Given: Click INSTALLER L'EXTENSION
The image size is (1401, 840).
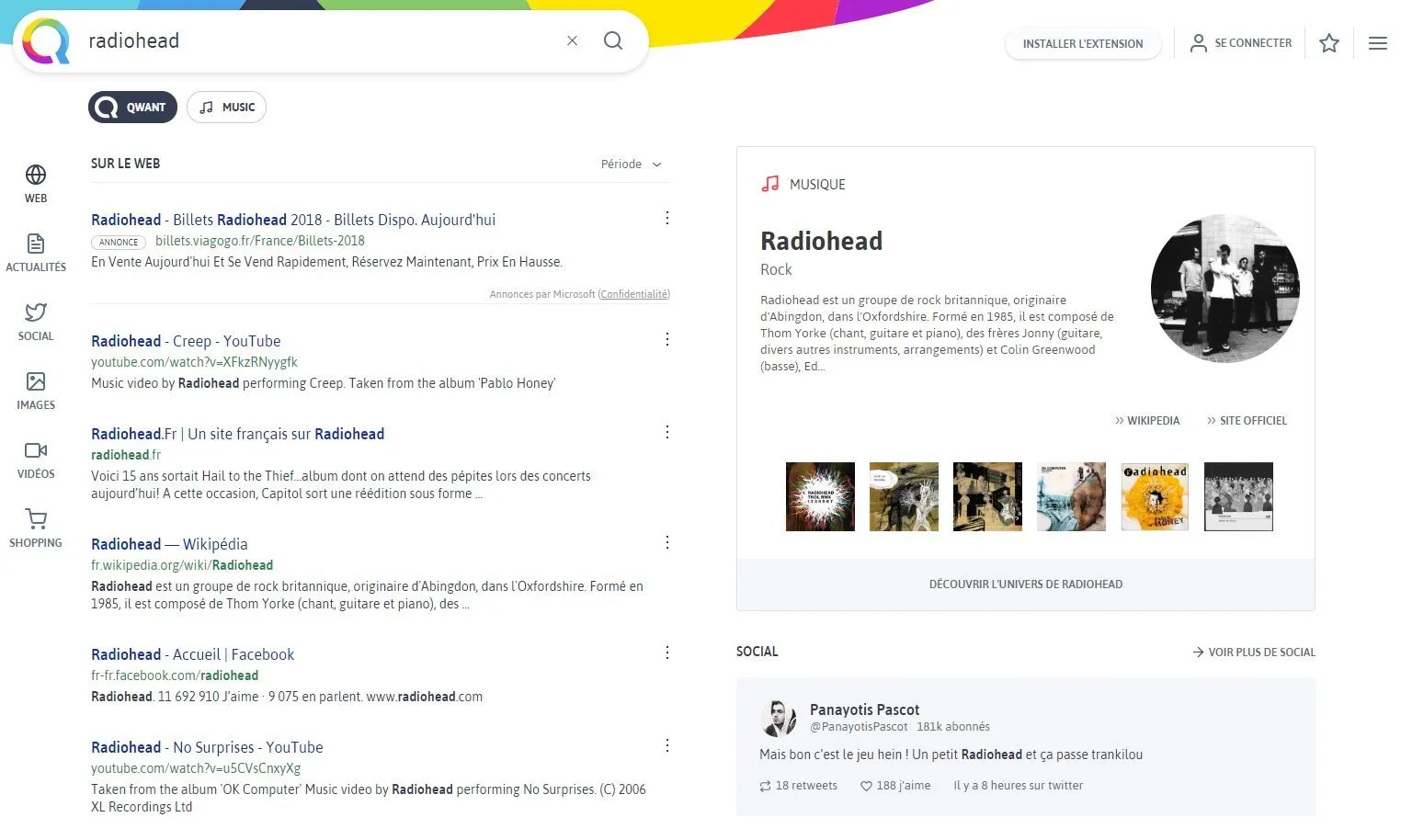Looking at the screenshot, I should pyautogui.click(x=1083, y=43).
